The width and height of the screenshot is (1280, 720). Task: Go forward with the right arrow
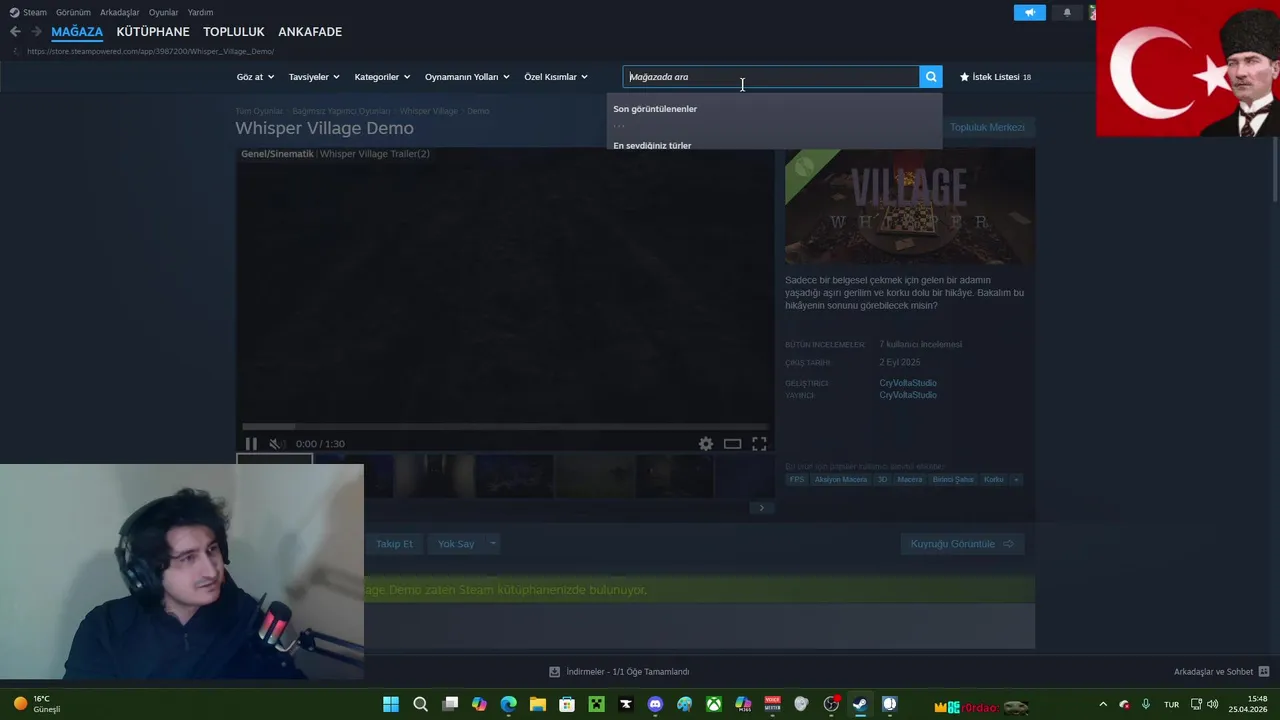(x=36, y=32)
